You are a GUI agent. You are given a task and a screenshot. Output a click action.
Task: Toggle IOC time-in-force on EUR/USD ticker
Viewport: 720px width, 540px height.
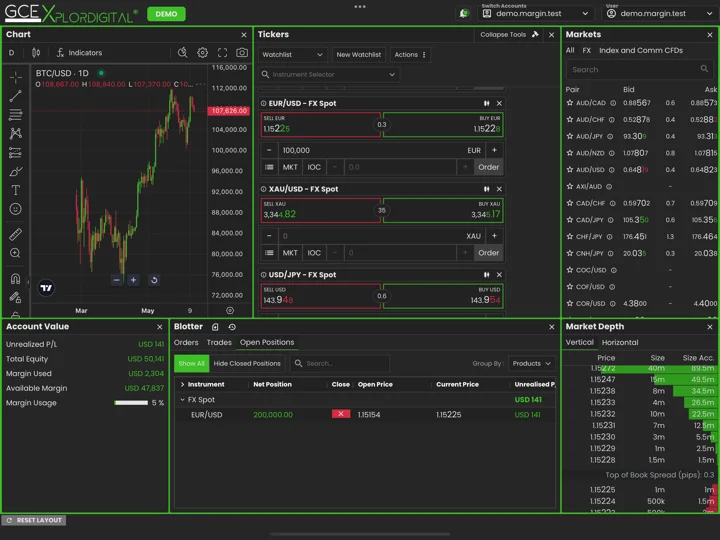pos(314,167)
